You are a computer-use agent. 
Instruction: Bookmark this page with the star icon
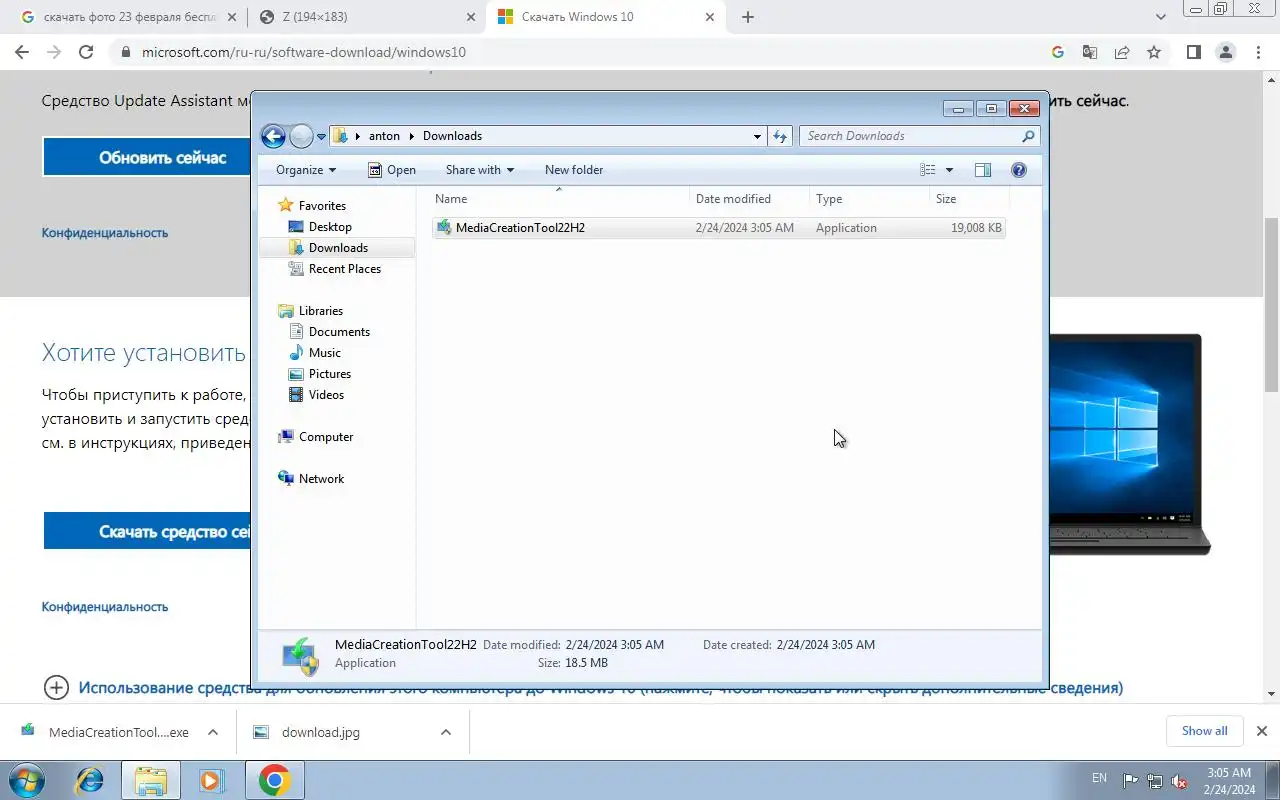[x=1154, y=52]
